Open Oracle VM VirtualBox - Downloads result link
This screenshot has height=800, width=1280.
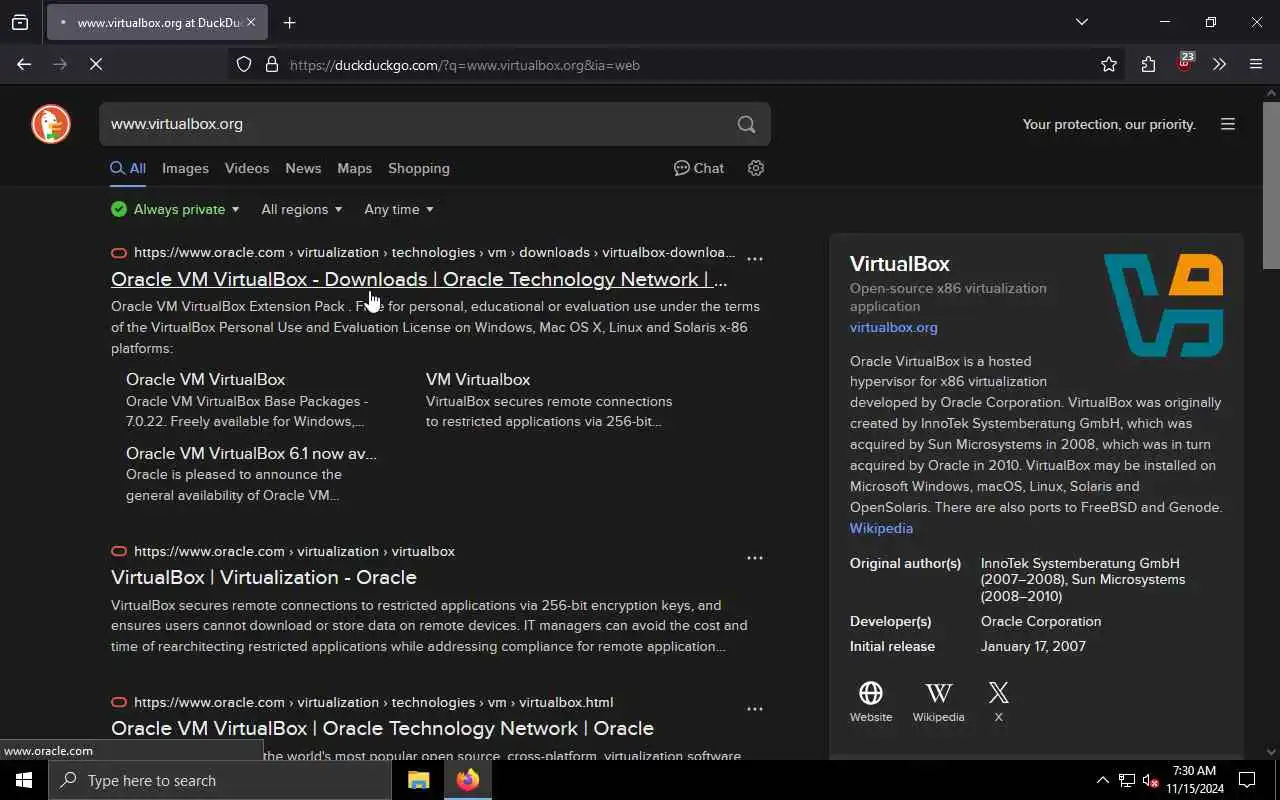point(419,279)
